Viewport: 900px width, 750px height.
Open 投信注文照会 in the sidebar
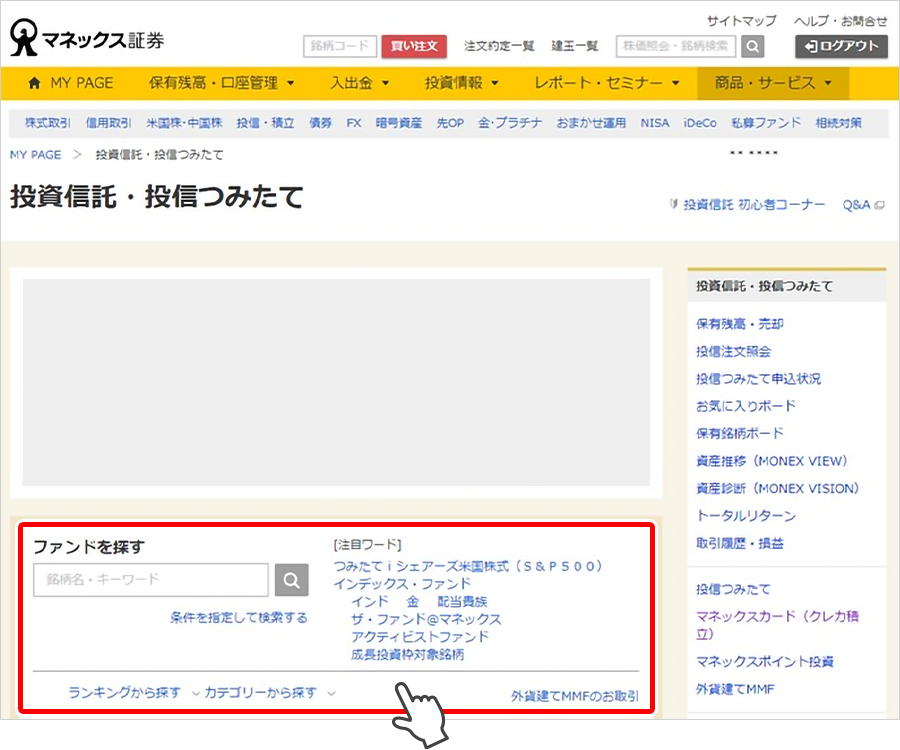(x=734, y=352)
